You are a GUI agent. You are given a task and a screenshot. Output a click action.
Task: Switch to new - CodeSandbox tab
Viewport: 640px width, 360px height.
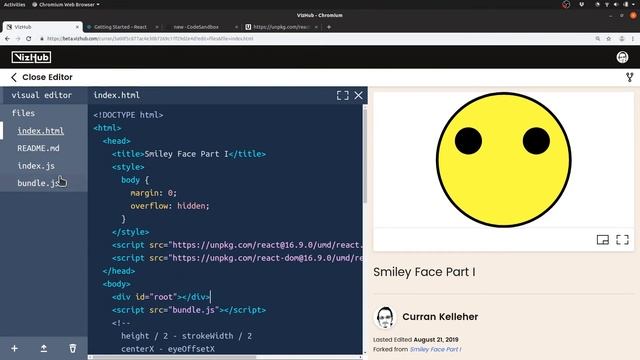(x=196, y=27)
